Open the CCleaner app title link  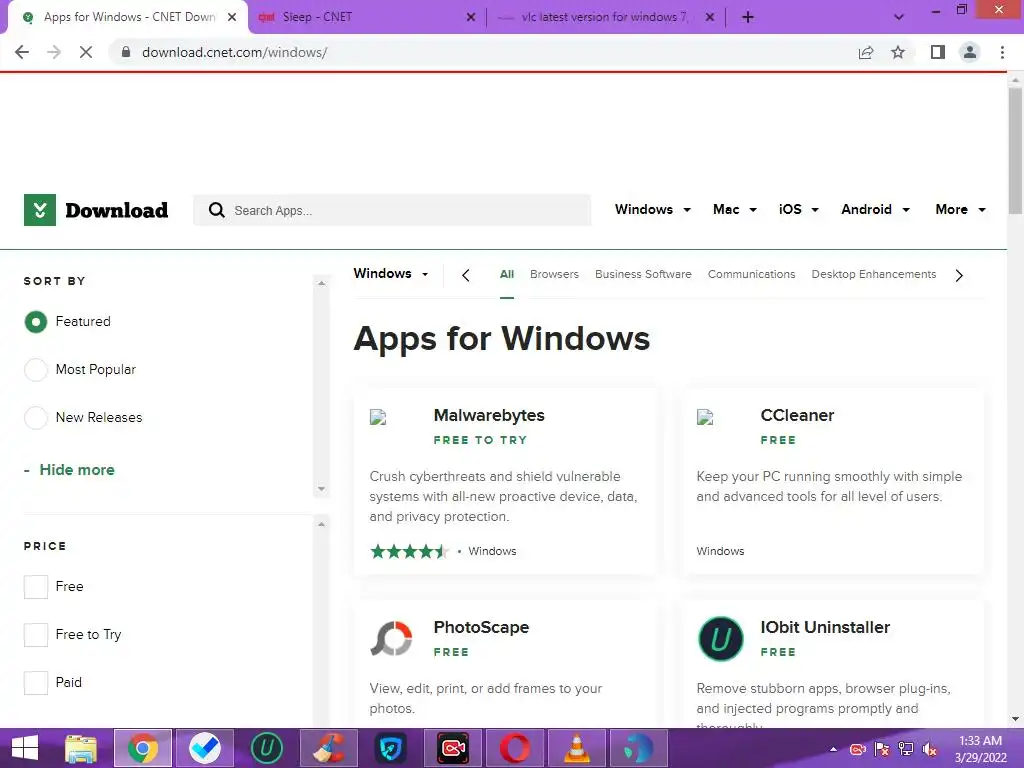click(797, 415)
